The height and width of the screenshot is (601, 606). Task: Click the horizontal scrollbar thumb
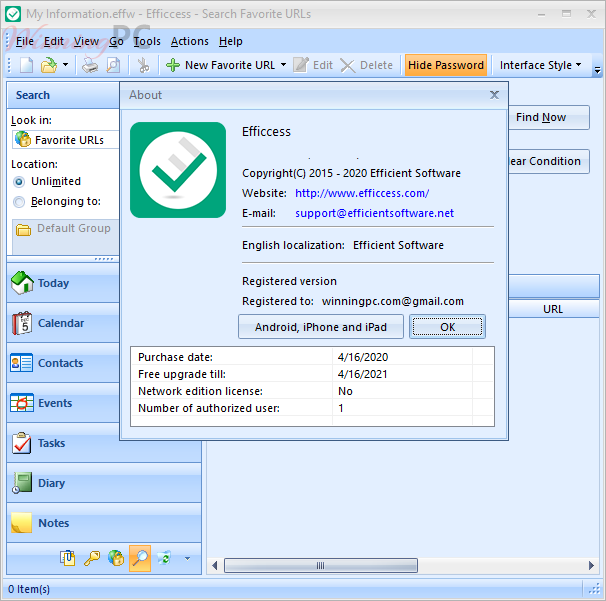(320, 565)
